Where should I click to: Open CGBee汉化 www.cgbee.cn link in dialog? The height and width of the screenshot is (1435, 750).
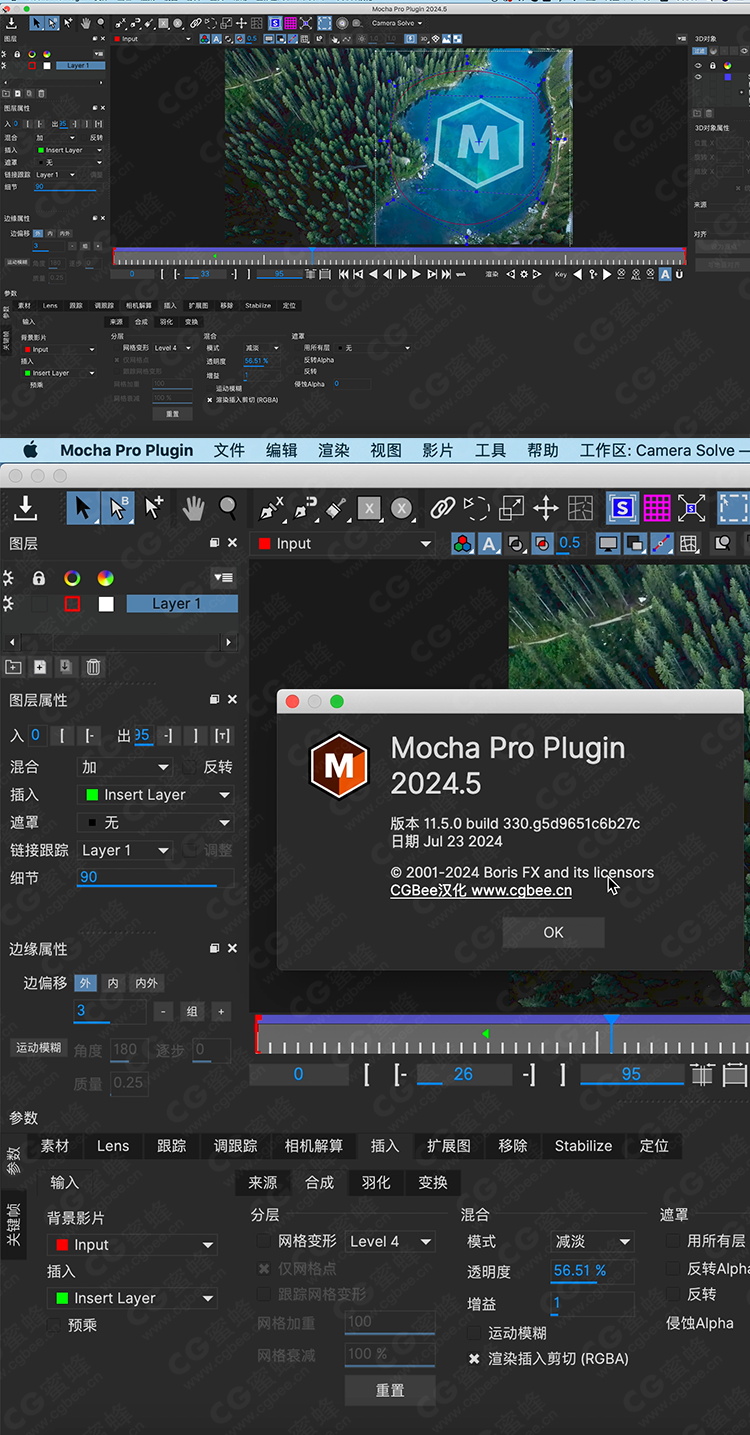point(481,890)
